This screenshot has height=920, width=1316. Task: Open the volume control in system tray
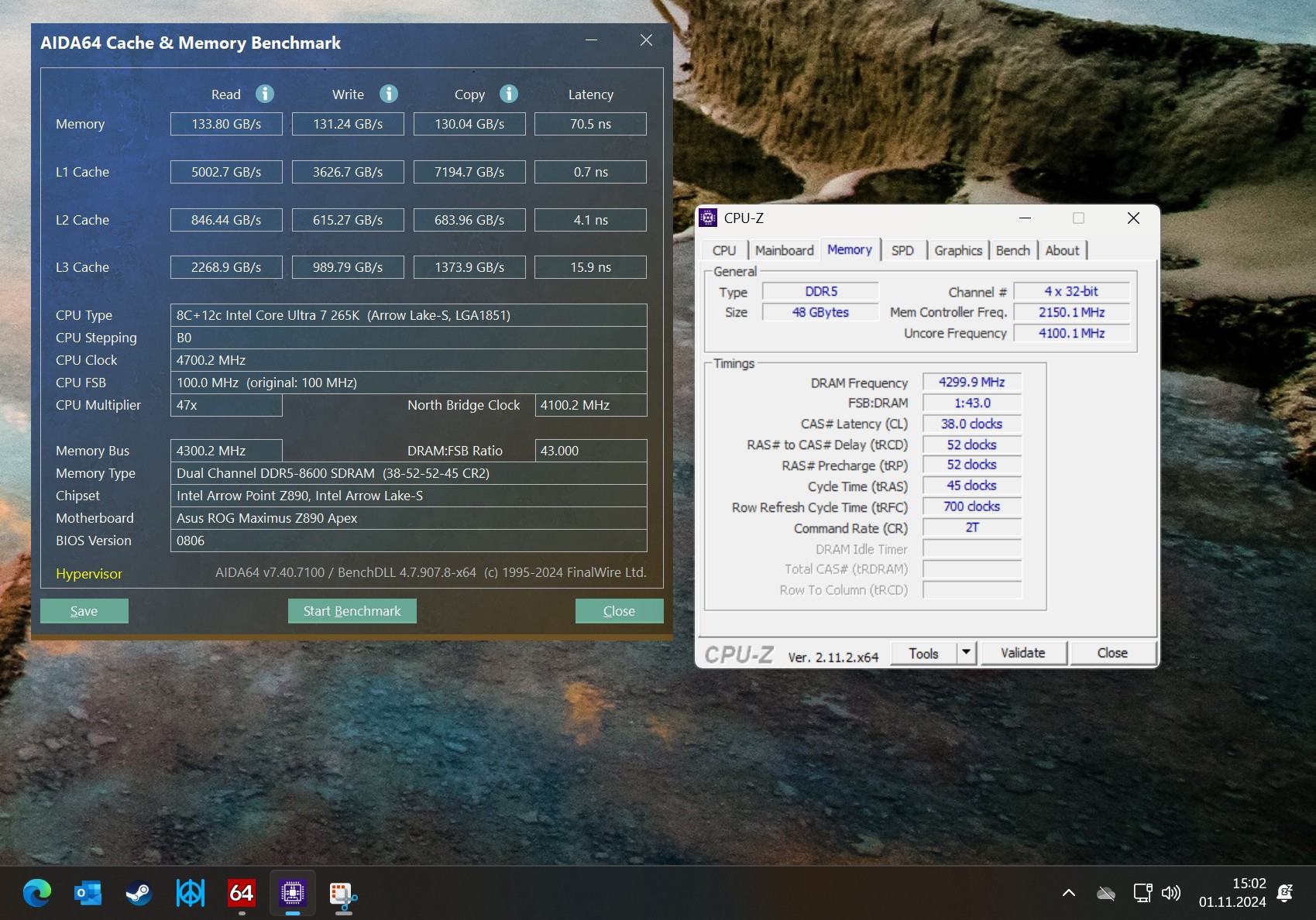pos(1171,893)
